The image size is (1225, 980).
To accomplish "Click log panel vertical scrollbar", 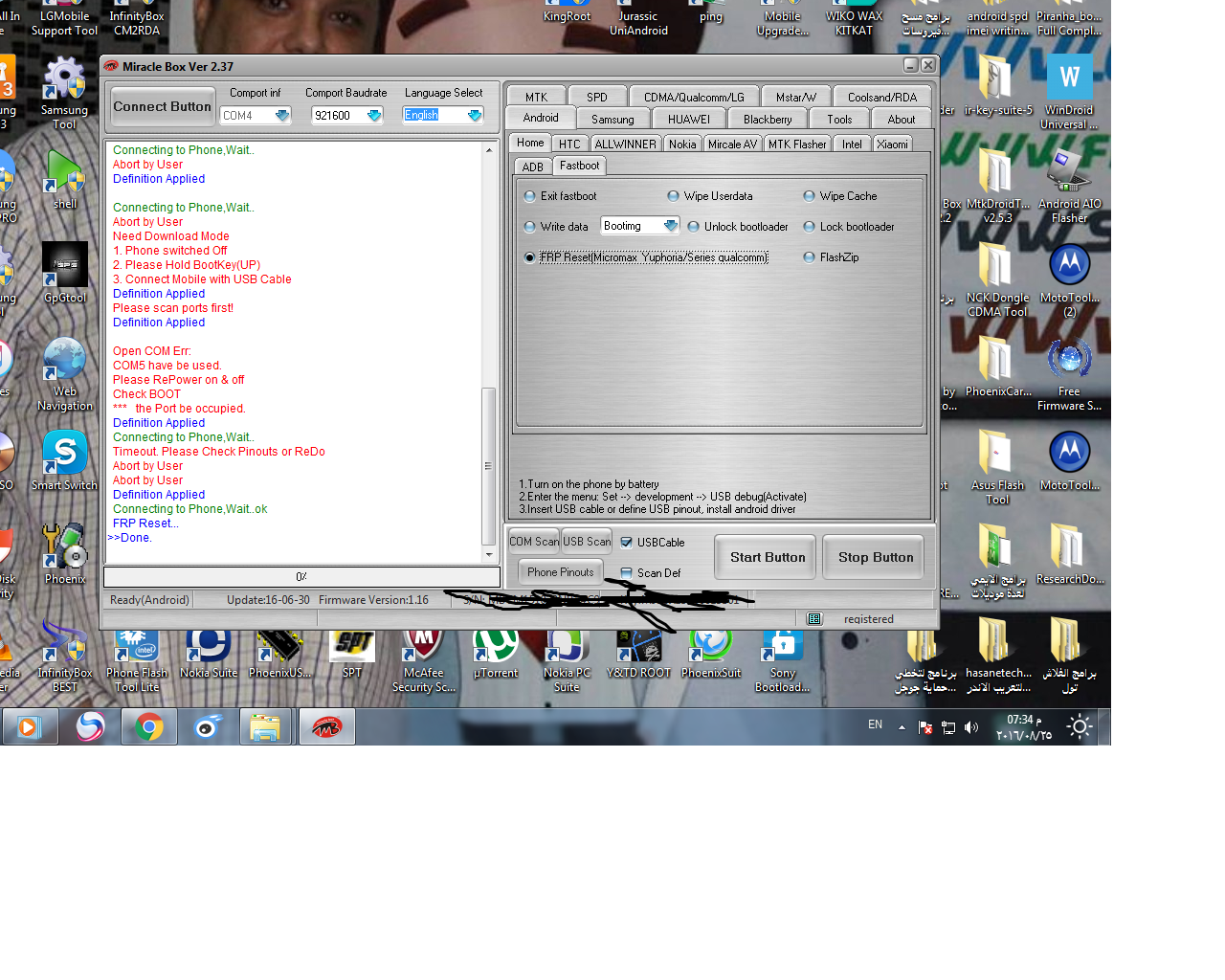I will click(489, 467).
